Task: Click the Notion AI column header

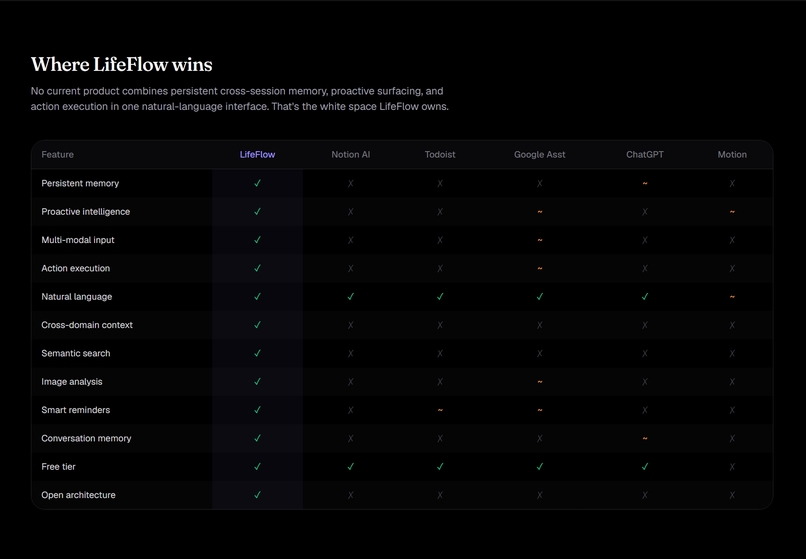Action: [x=351, y=154]
